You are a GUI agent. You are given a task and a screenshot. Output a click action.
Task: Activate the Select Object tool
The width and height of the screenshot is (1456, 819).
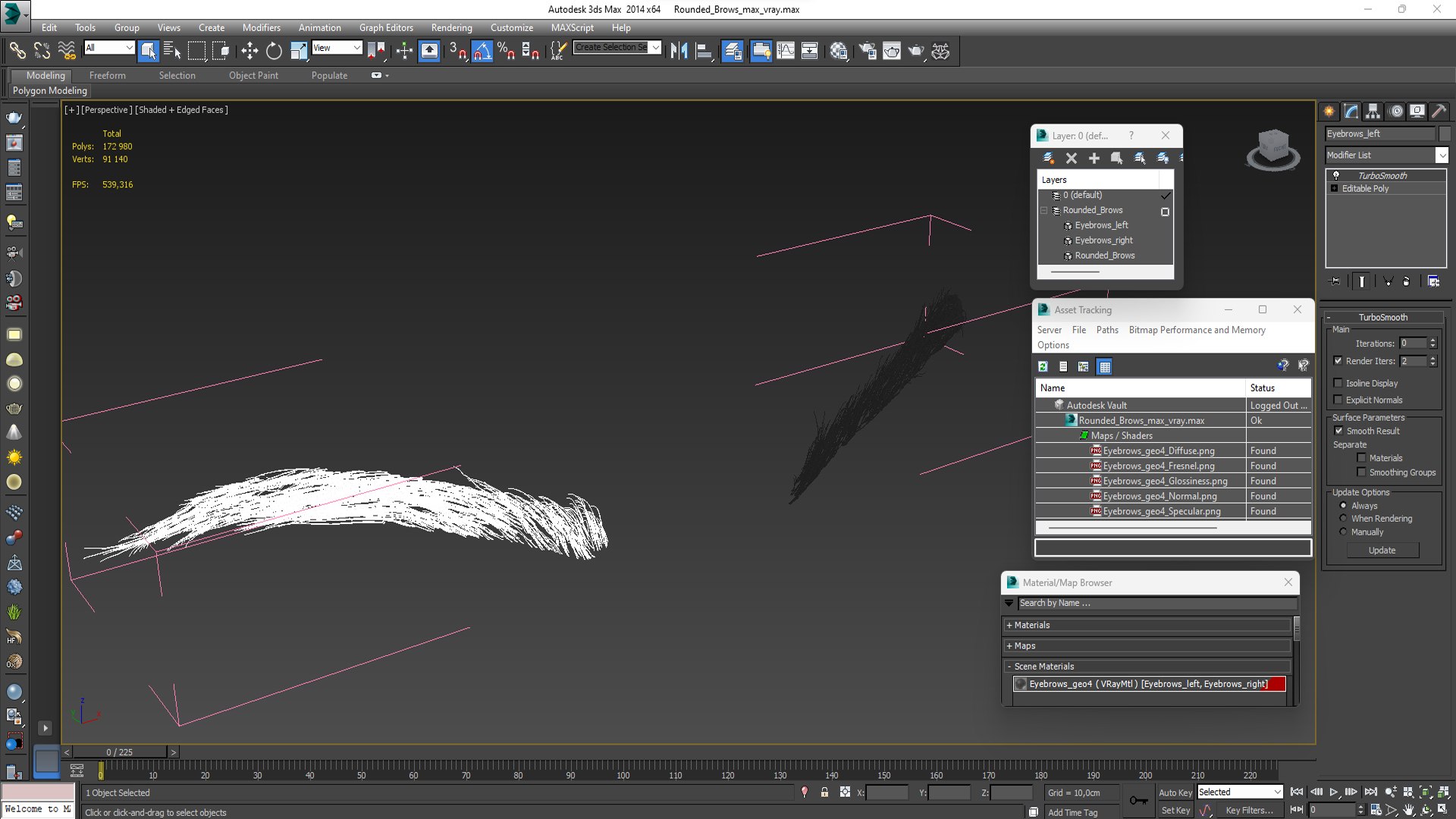[149, 51]
